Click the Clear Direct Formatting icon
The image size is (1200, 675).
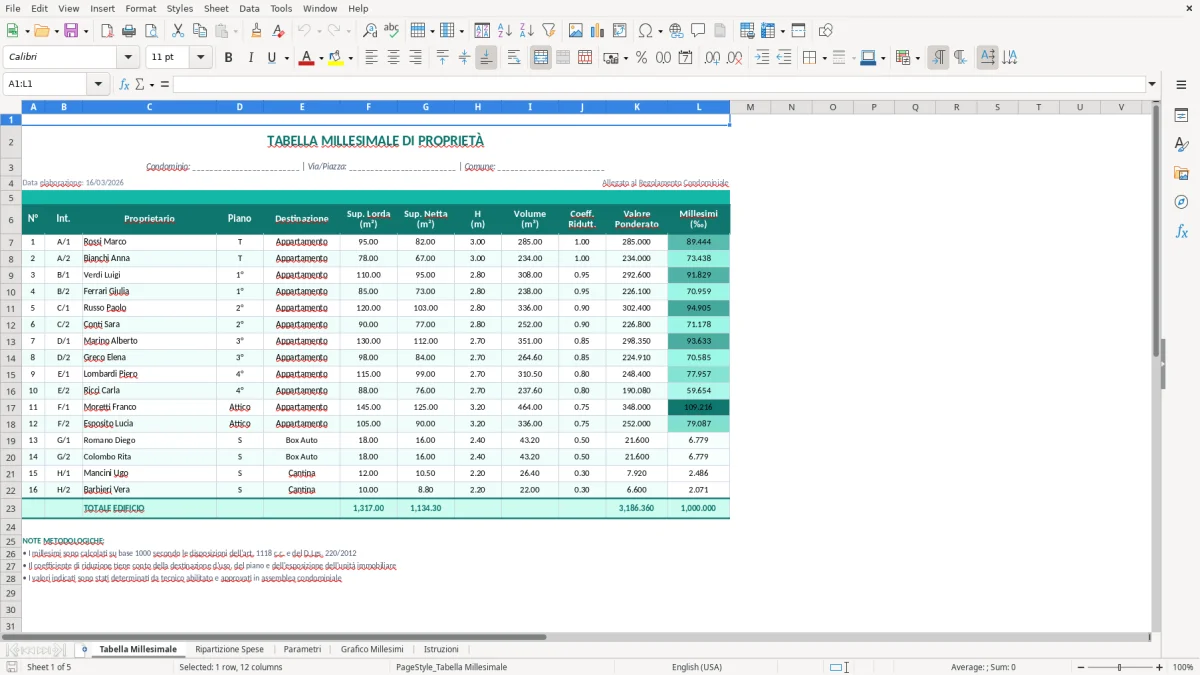pos(277,31)
